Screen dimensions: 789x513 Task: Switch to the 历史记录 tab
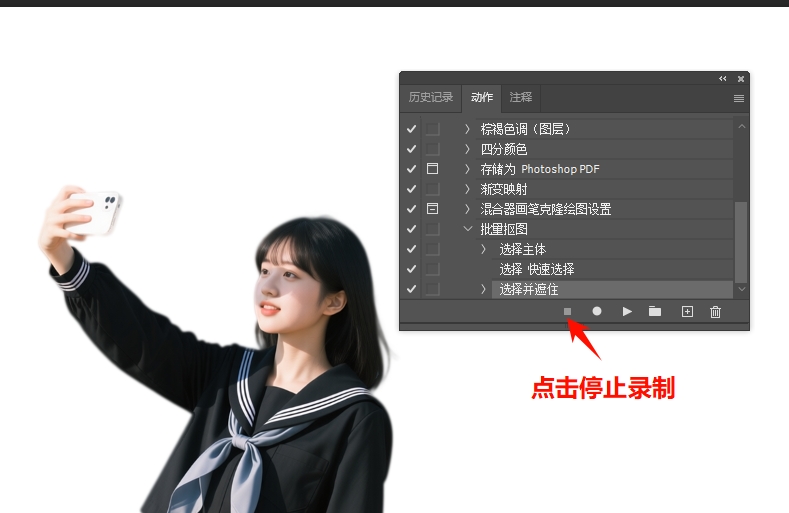point(430,97)
